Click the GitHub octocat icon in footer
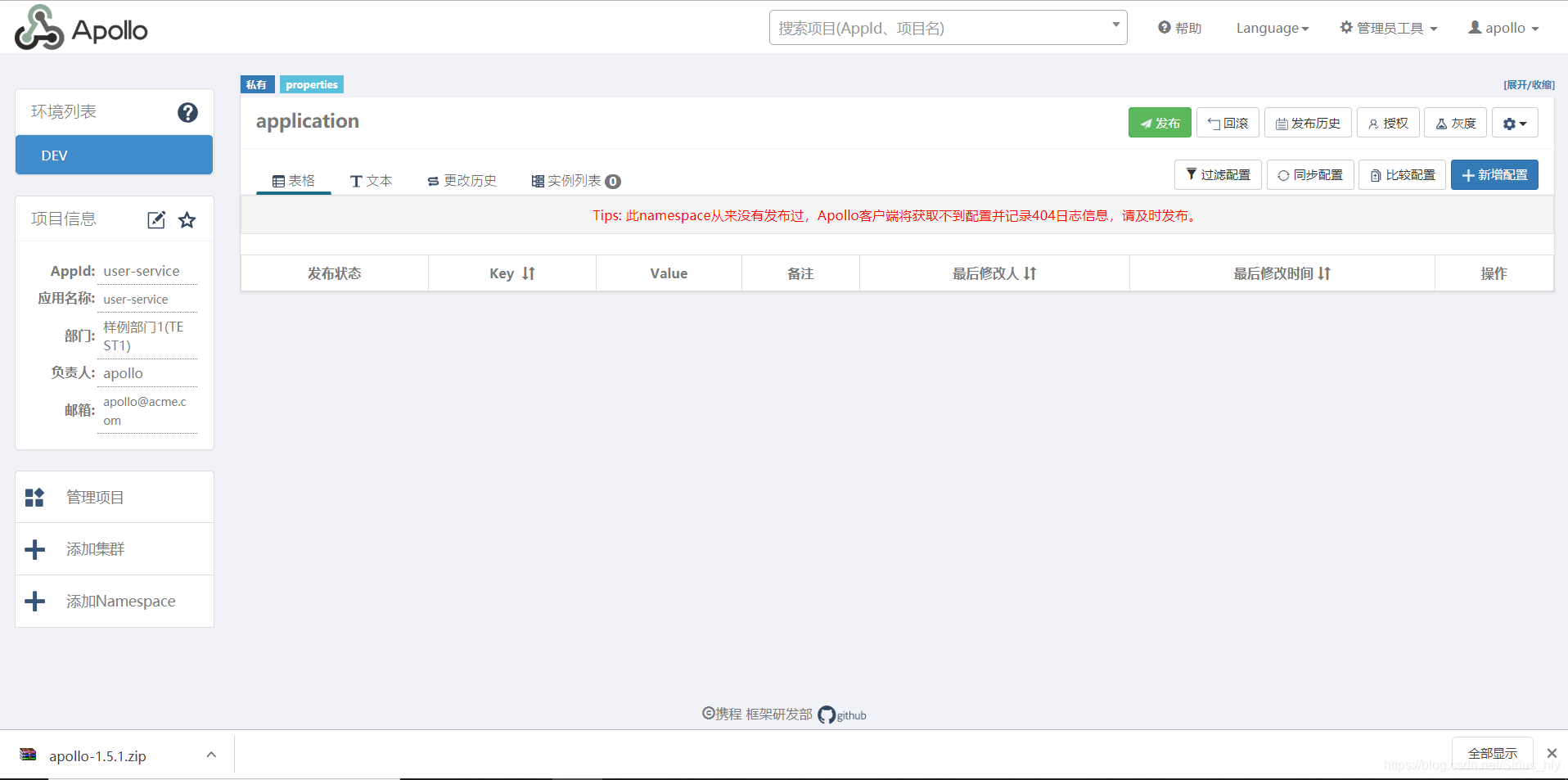Image resolution: width=1568 pixels, height=780 pixels. tap(827, 715)
